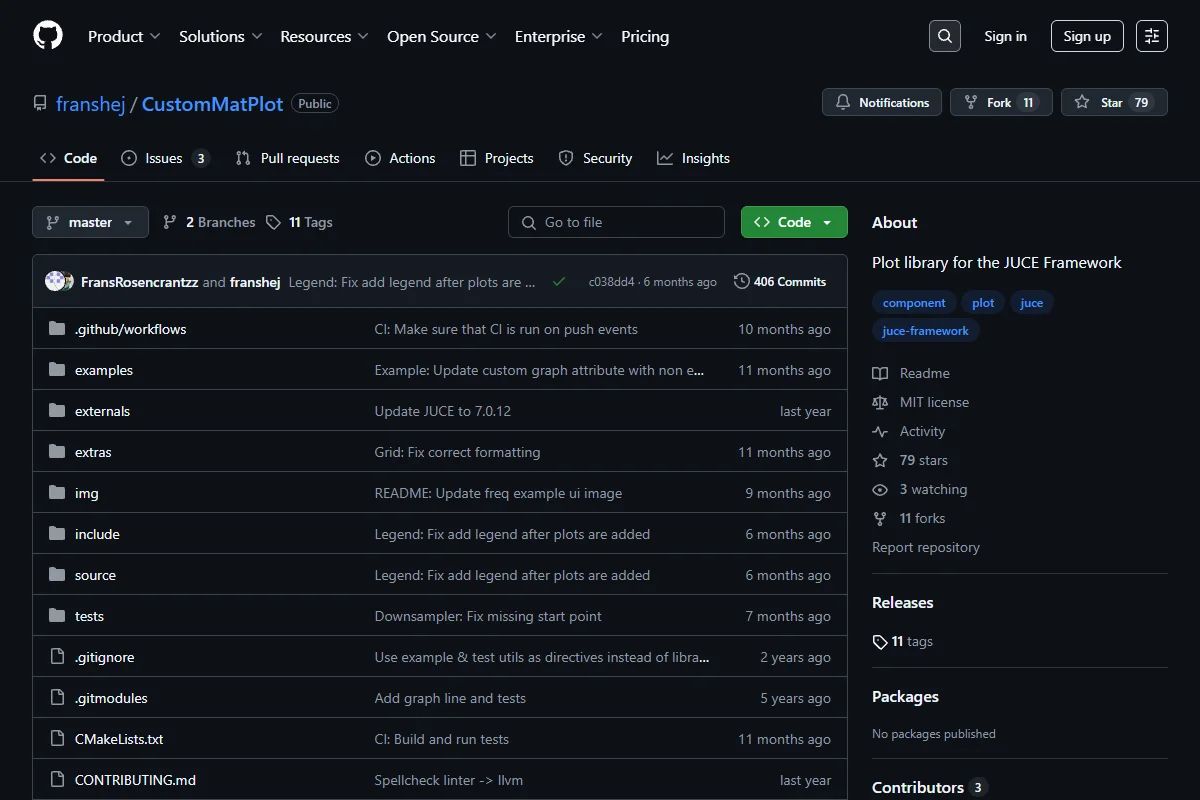The width and height of the screenshot is (1200, 800).
Task: Open the green Code dropdown button
Action: coord(794,222)
